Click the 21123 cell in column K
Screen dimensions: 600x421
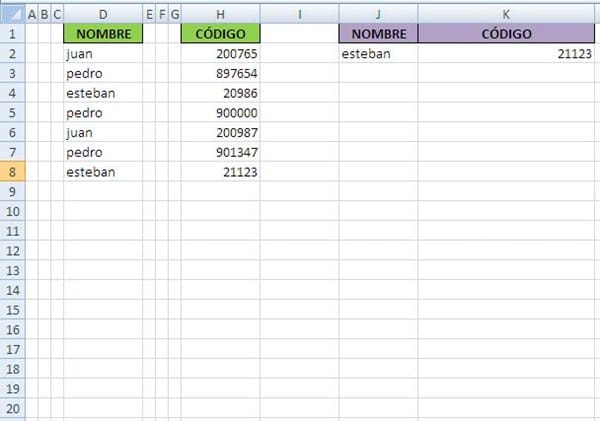tap(509, 54)
